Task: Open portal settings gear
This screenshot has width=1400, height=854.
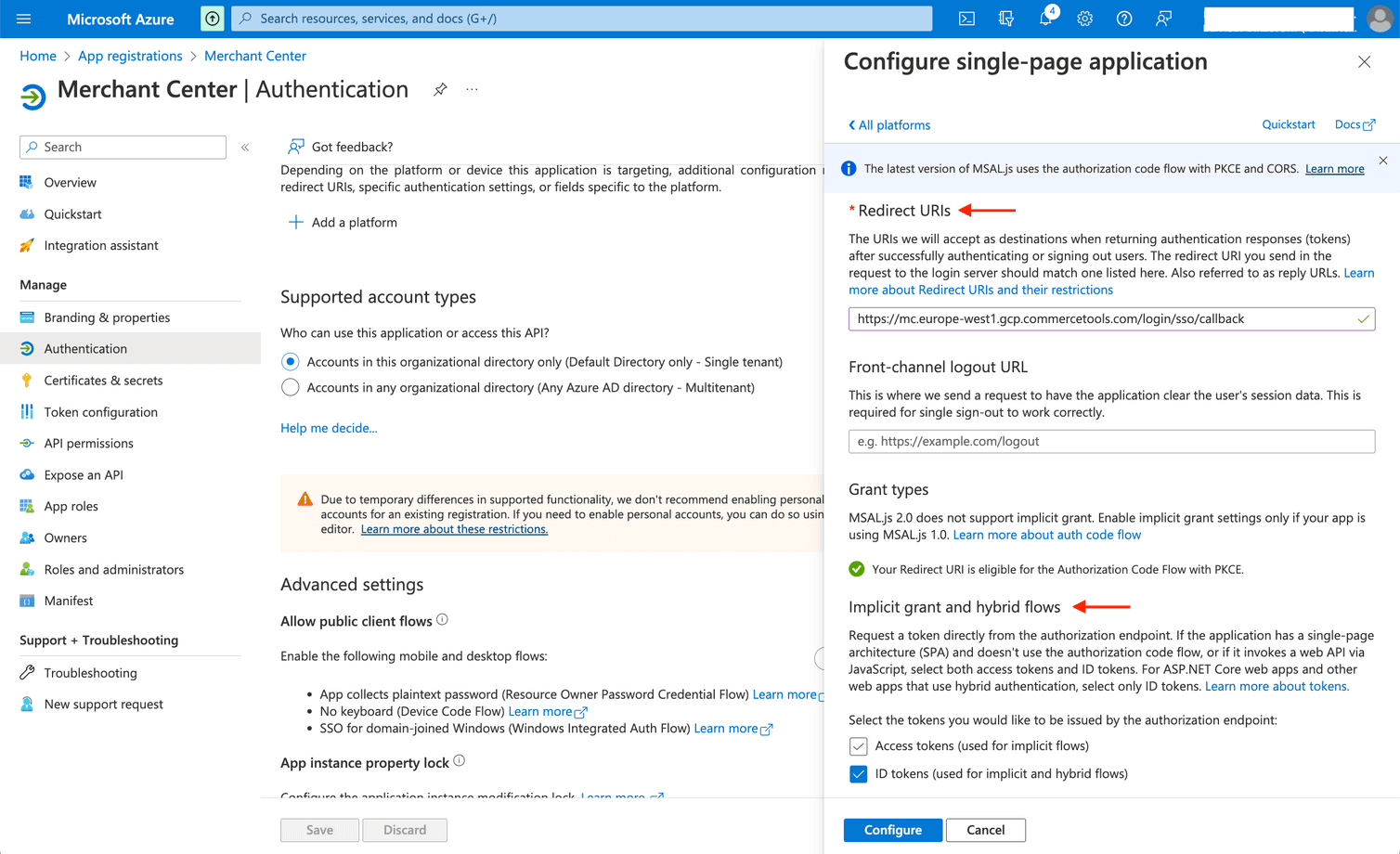Action: coord(1084,19)
